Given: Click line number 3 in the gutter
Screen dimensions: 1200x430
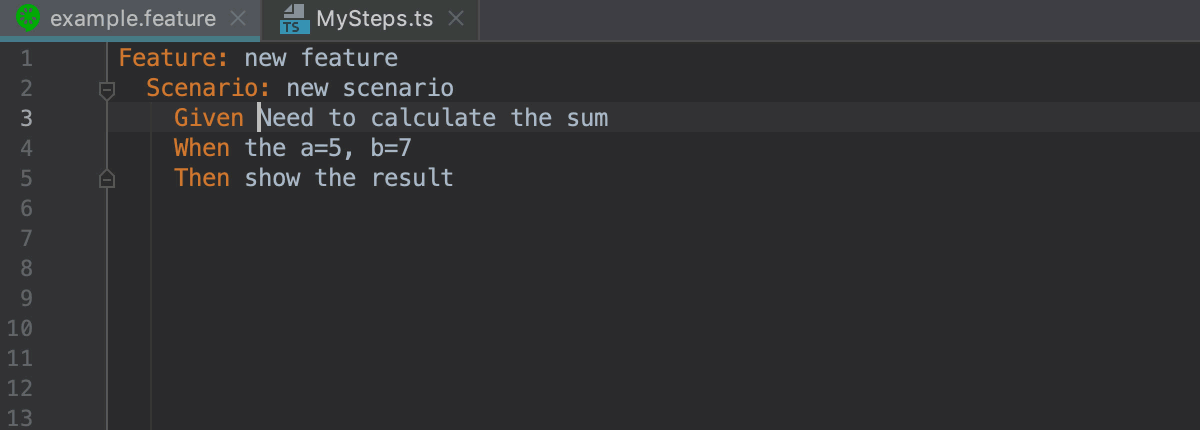Looking at the screenshot, I should click(x=27, y=118).
